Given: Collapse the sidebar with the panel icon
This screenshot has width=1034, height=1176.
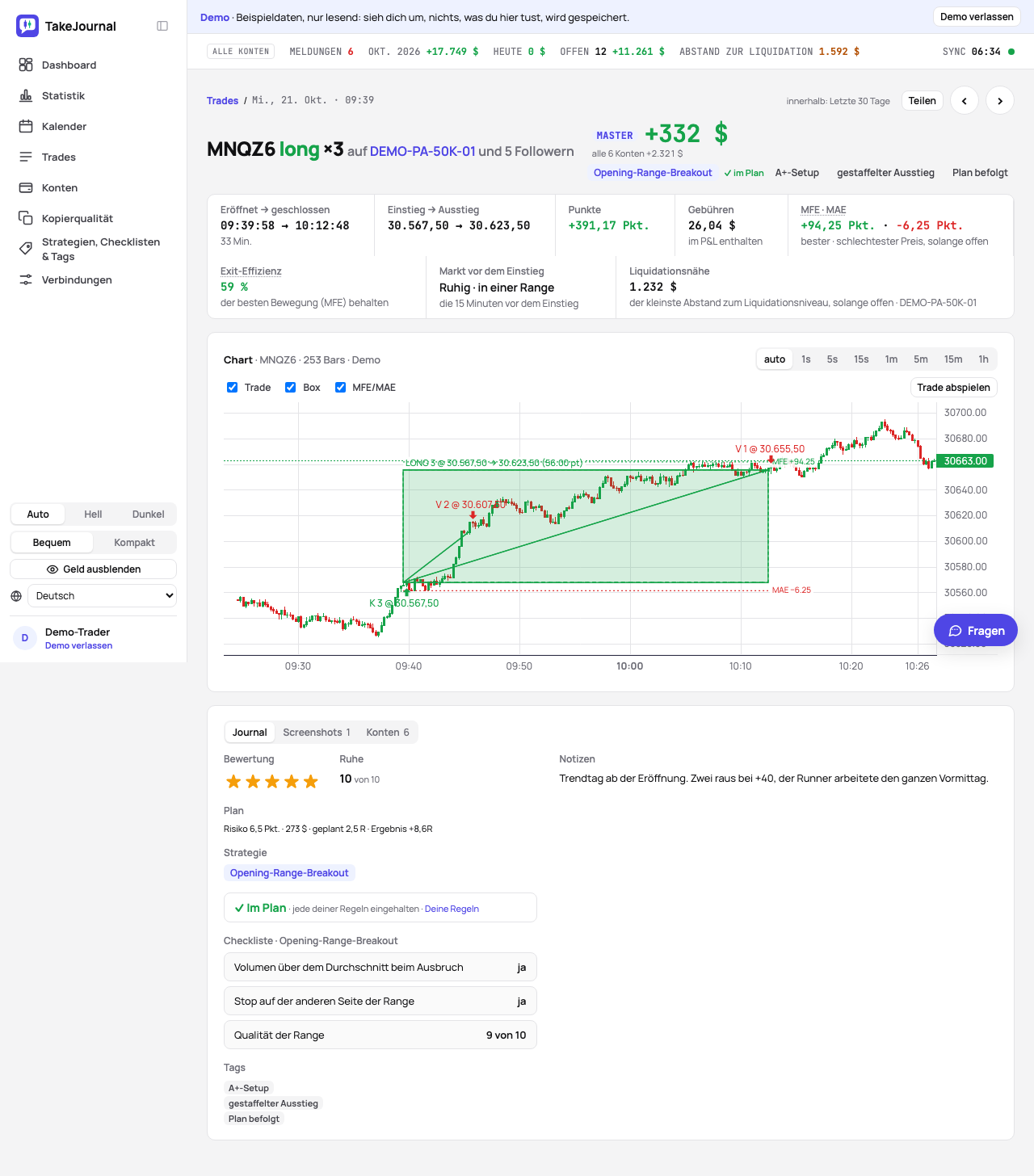Looking at the screenshot, I should 162,26.
